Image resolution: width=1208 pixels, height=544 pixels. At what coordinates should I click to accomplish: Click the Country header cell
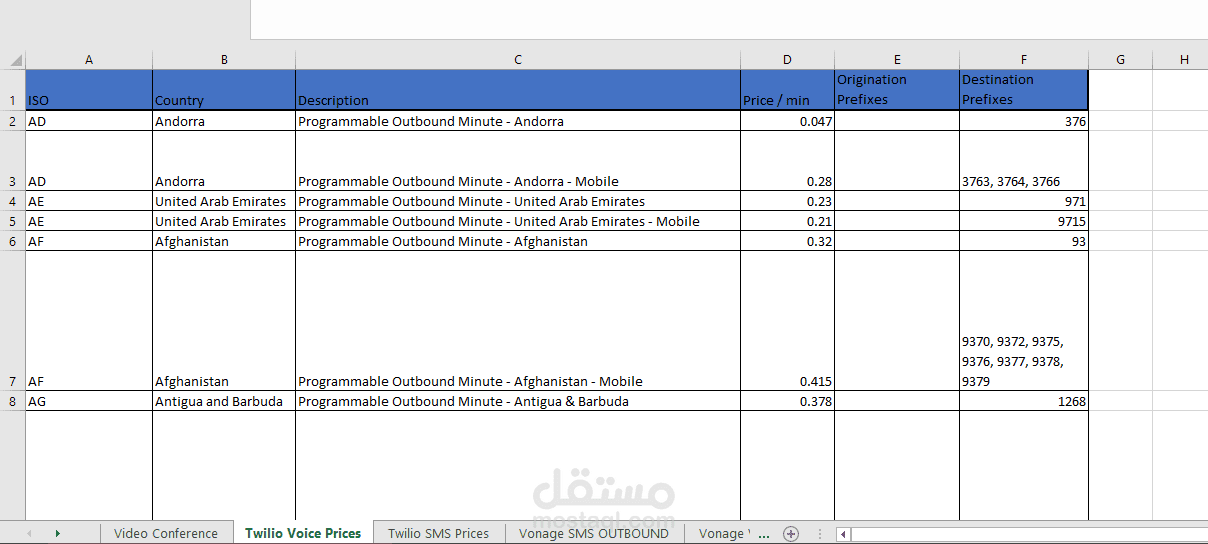click(224, 90)
